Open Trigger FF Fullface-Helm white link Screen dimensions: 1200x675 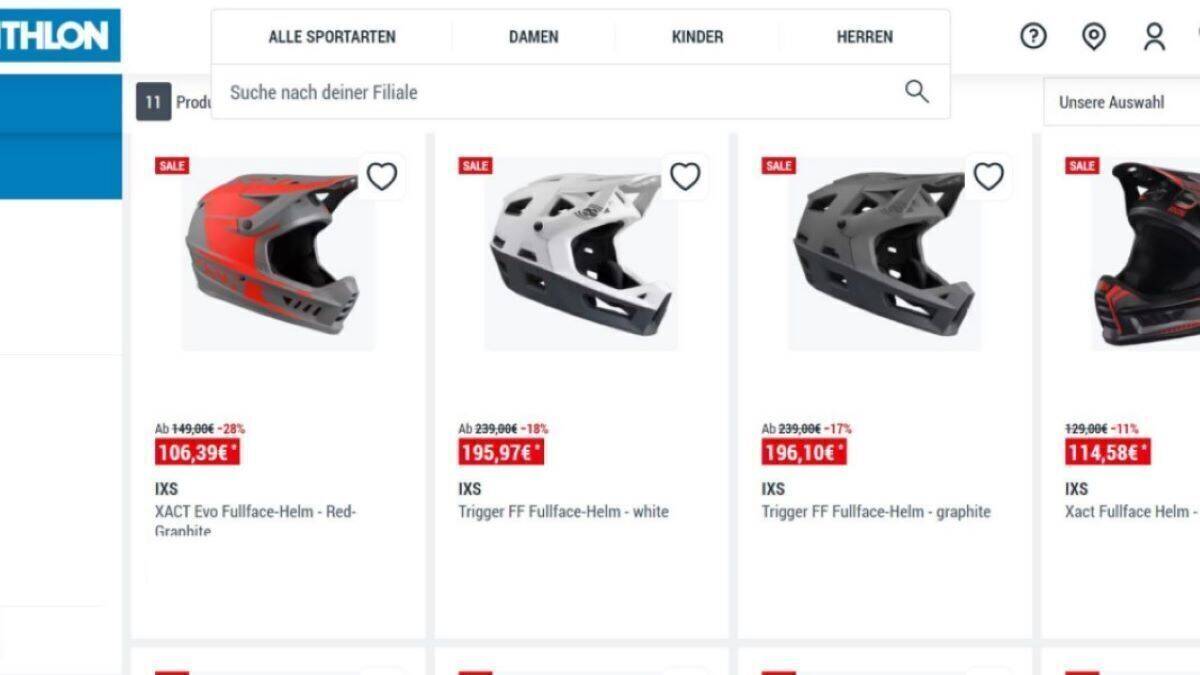[564, 512]
